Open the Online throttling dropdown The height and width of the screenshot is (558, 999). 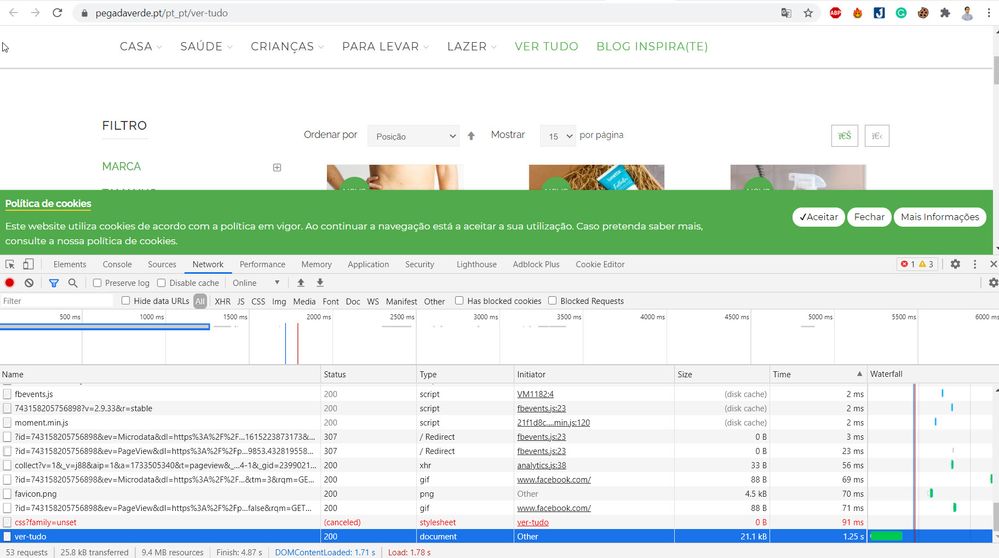coord(256,283)
